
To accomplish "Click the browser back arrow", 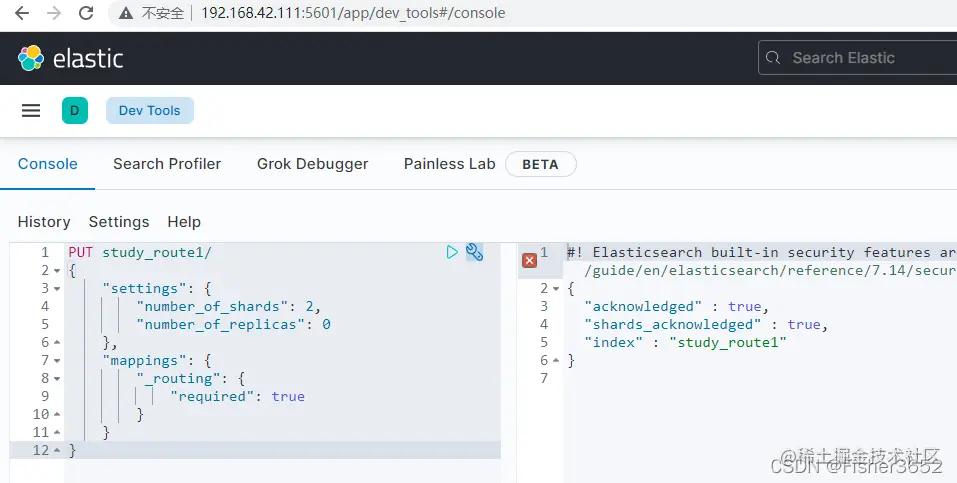I will (x=22, y=13).
